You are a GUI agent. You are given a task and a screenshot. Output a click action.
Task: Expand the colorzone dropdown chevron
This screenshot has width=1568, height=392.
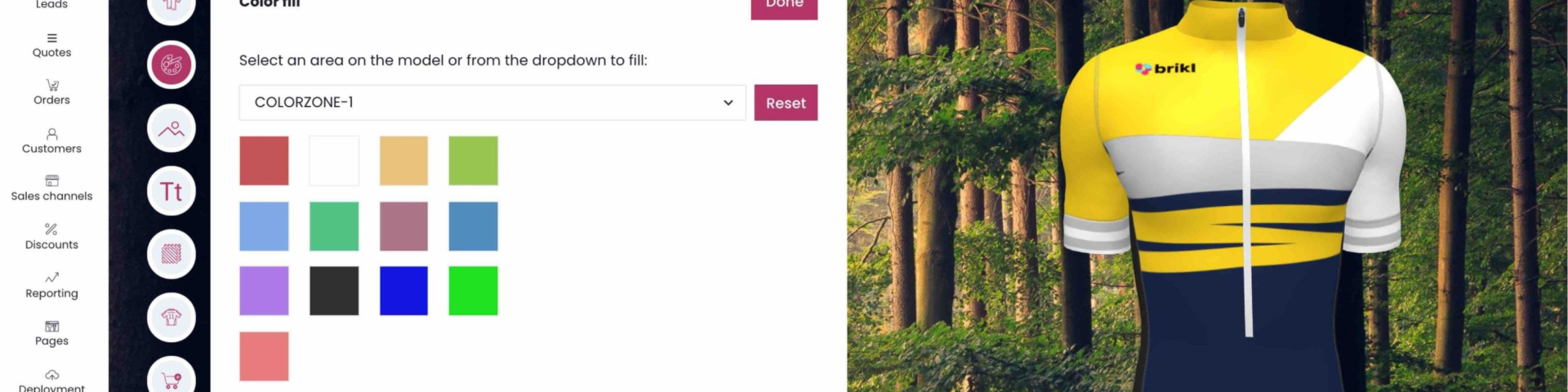click(x=728, y=103)
